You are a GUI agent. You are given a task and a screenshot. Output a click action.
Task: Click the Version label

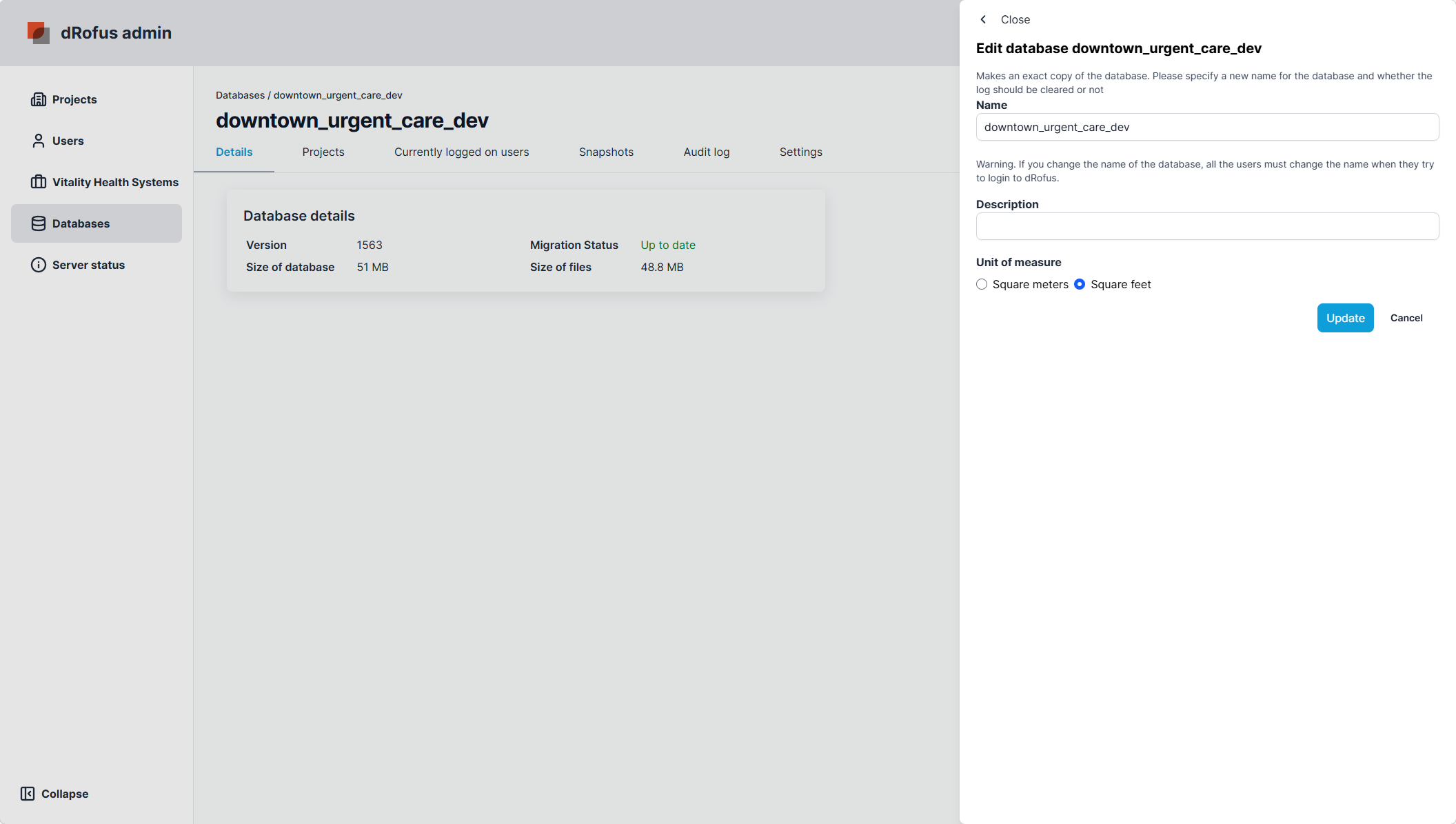click(266, 245)
